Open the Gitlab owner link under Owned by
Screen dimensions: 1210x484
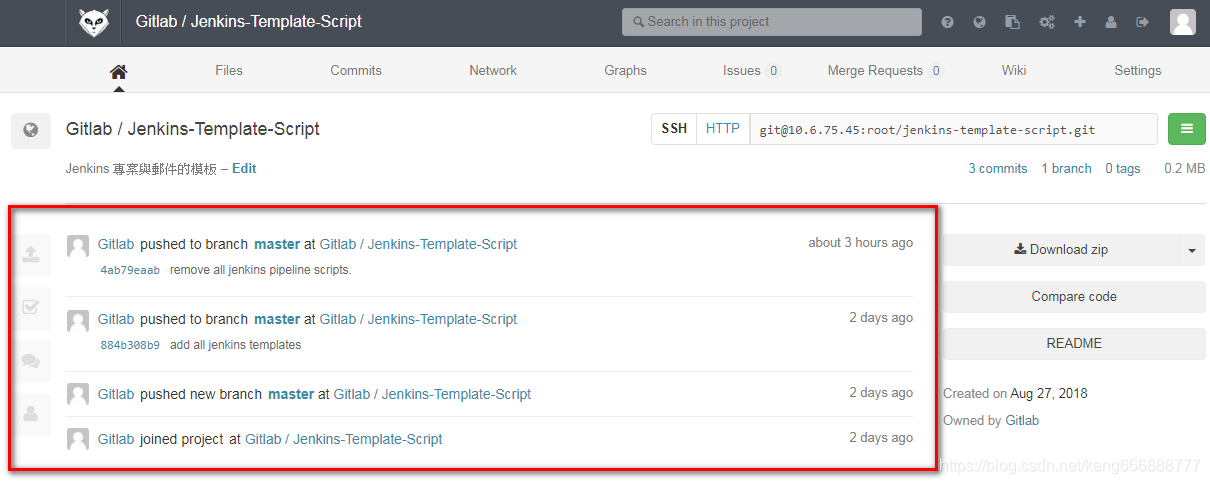(1022, 421)
